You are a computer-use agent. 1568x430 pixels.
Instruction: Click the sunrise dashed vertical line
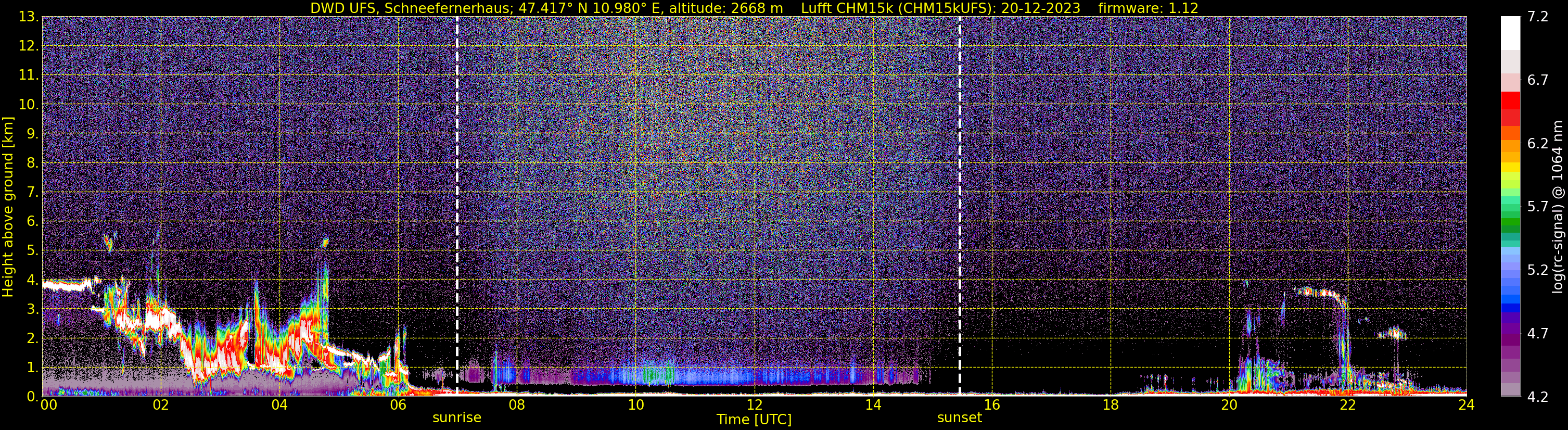457,206
